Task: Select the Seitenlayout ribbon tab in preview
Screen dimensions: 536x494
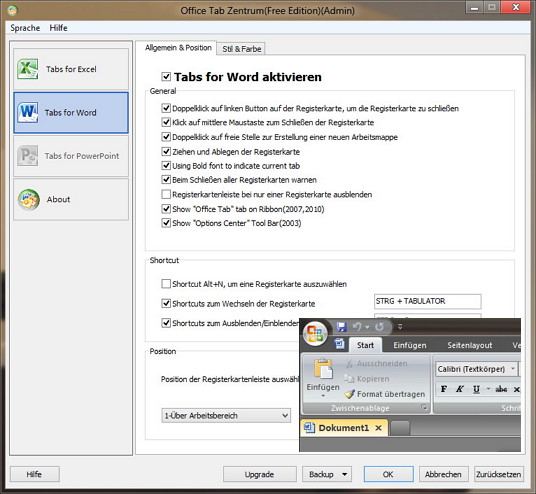Action: point(470,345)
